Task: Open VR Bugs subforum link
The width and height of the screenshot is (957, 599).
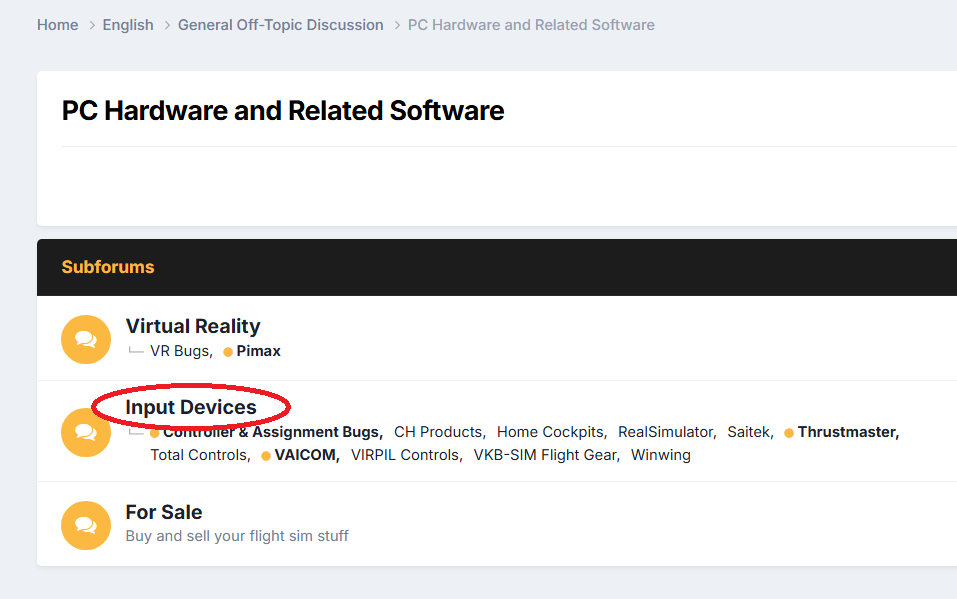Action: 181,351
